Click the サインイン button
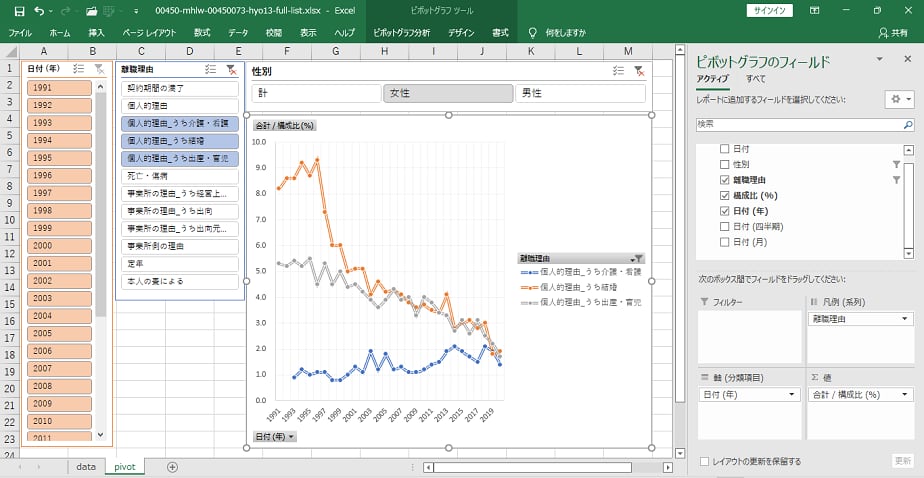The height and width of the screenshot is (478, 924). tap(770, 10)
